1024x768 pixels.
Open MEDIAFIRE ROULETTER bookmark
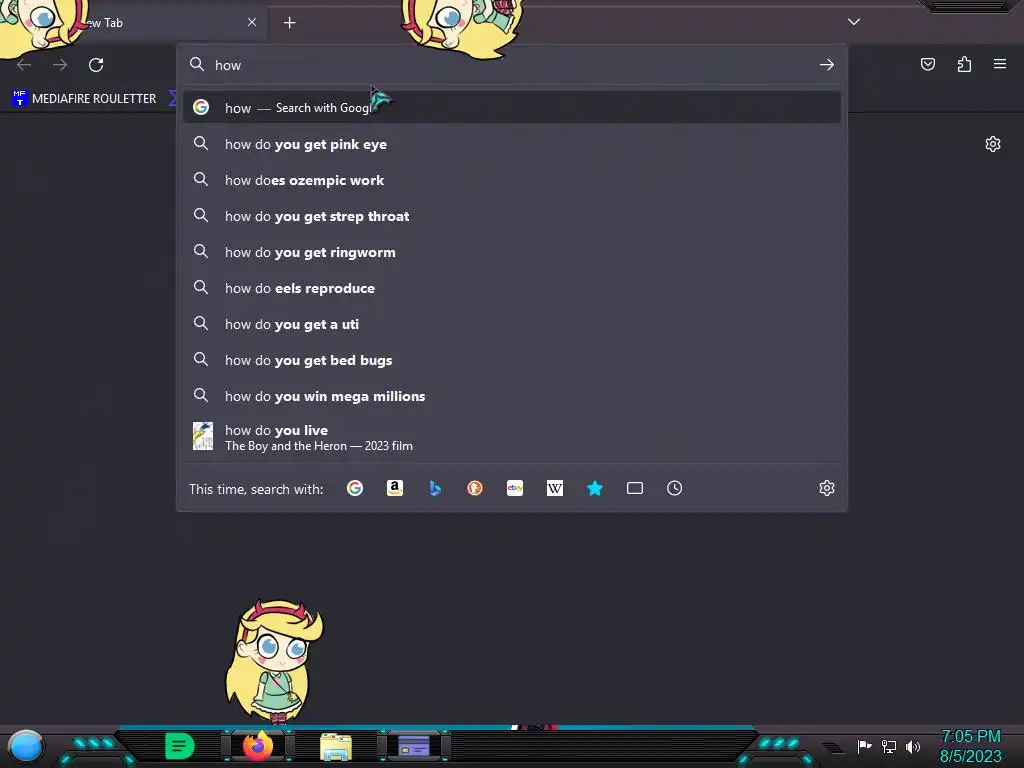(85, 99)
